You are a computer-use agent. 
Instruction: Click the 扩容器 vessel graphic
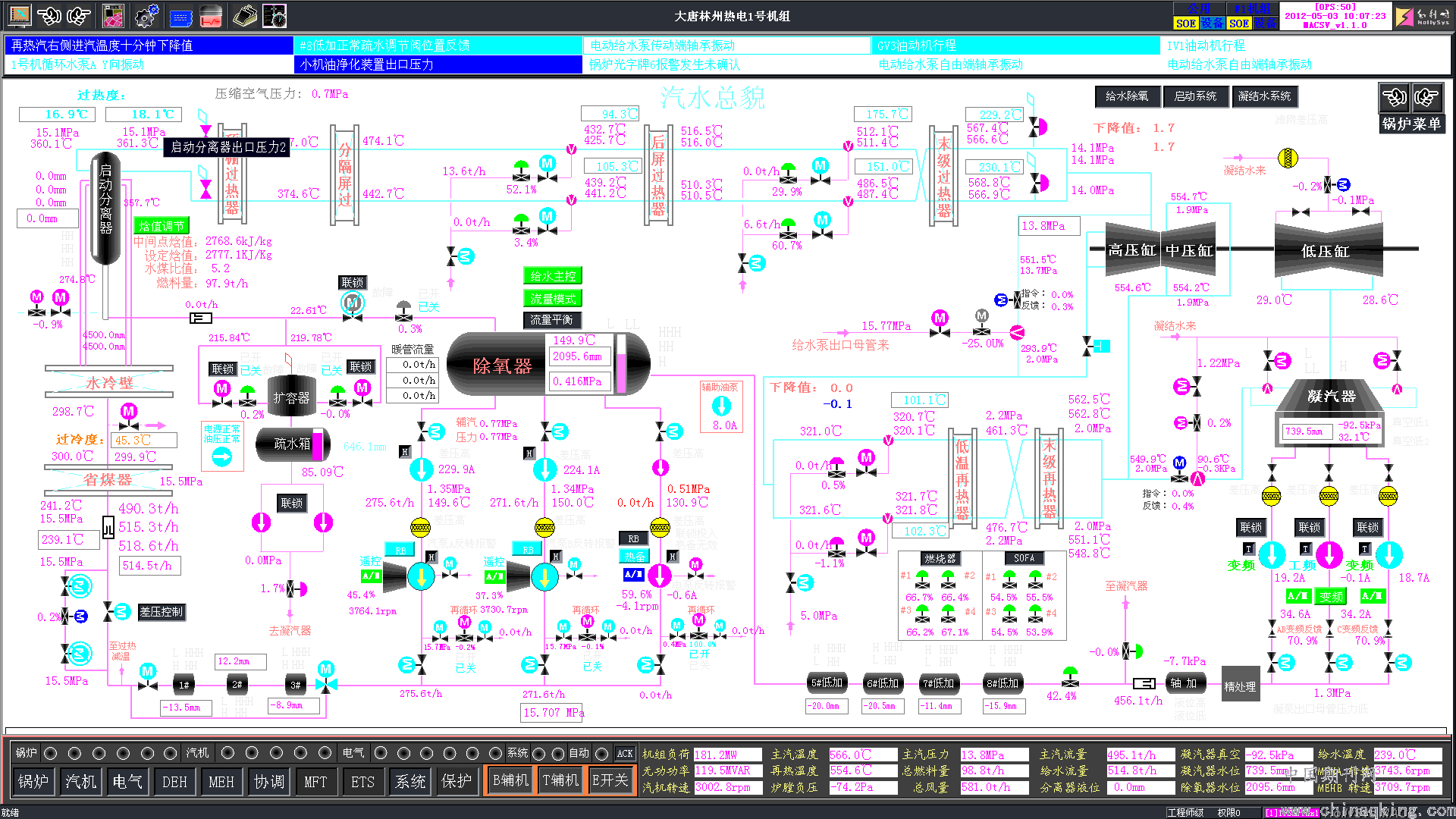click(291, 397)
